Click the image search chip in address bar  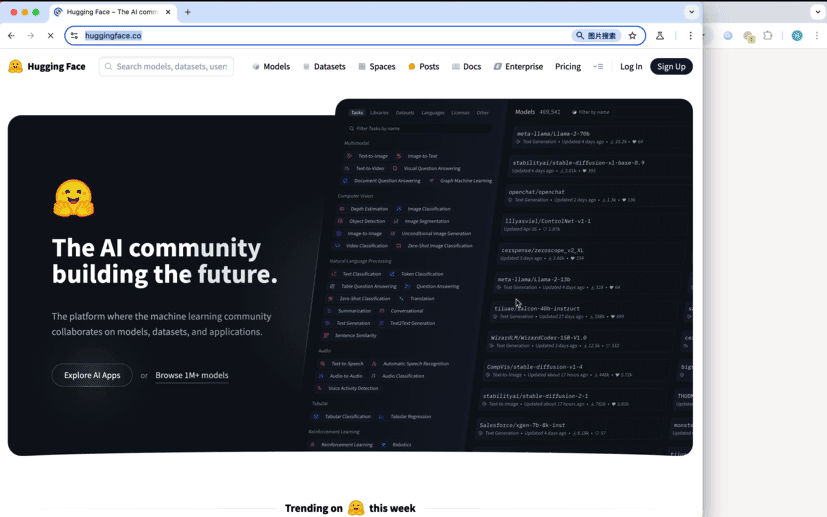(596, 36)
